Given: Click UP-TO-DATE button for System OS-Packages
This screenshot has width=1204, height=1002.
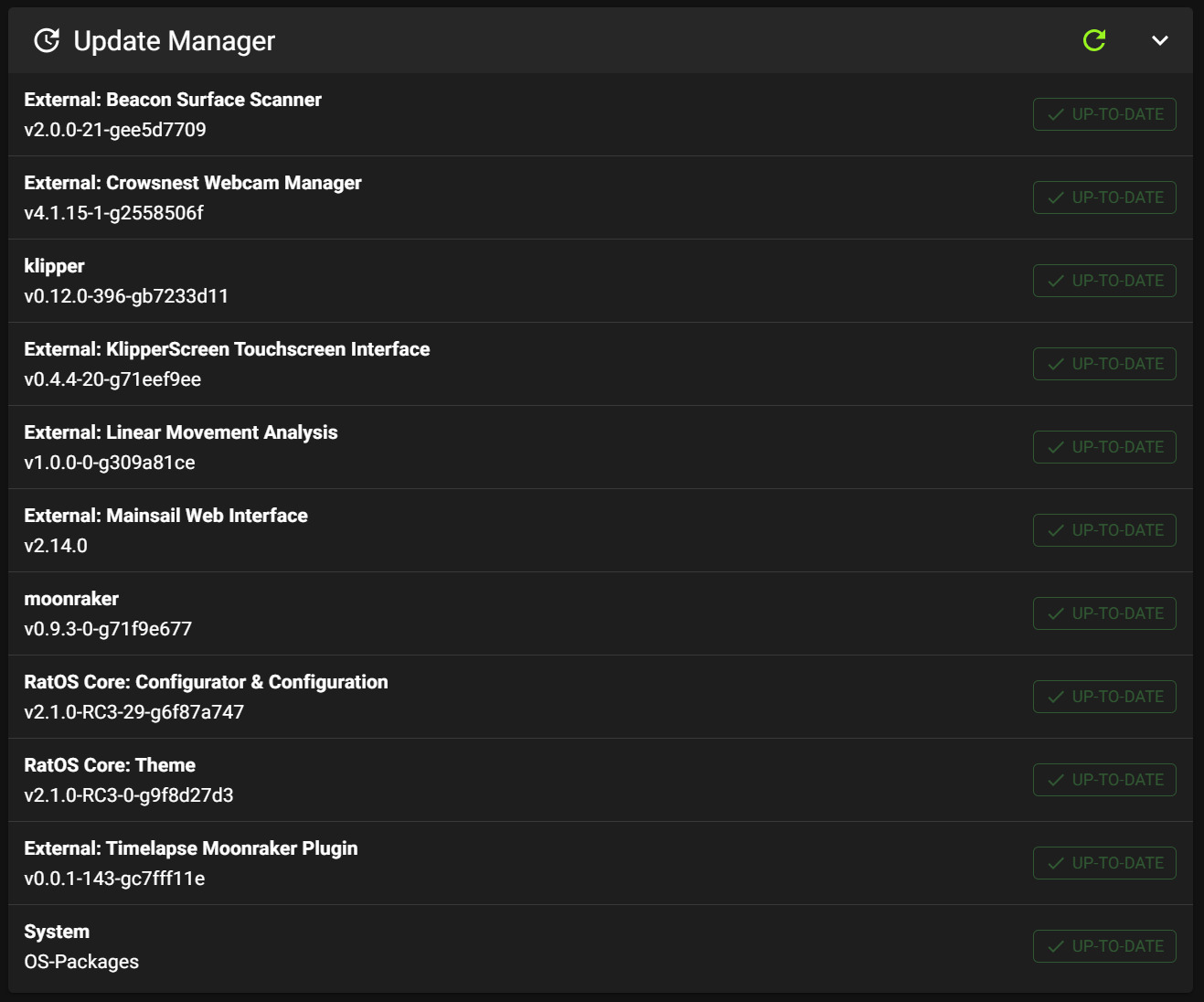Looking at the screenshot, I should tap(1104, 946).
